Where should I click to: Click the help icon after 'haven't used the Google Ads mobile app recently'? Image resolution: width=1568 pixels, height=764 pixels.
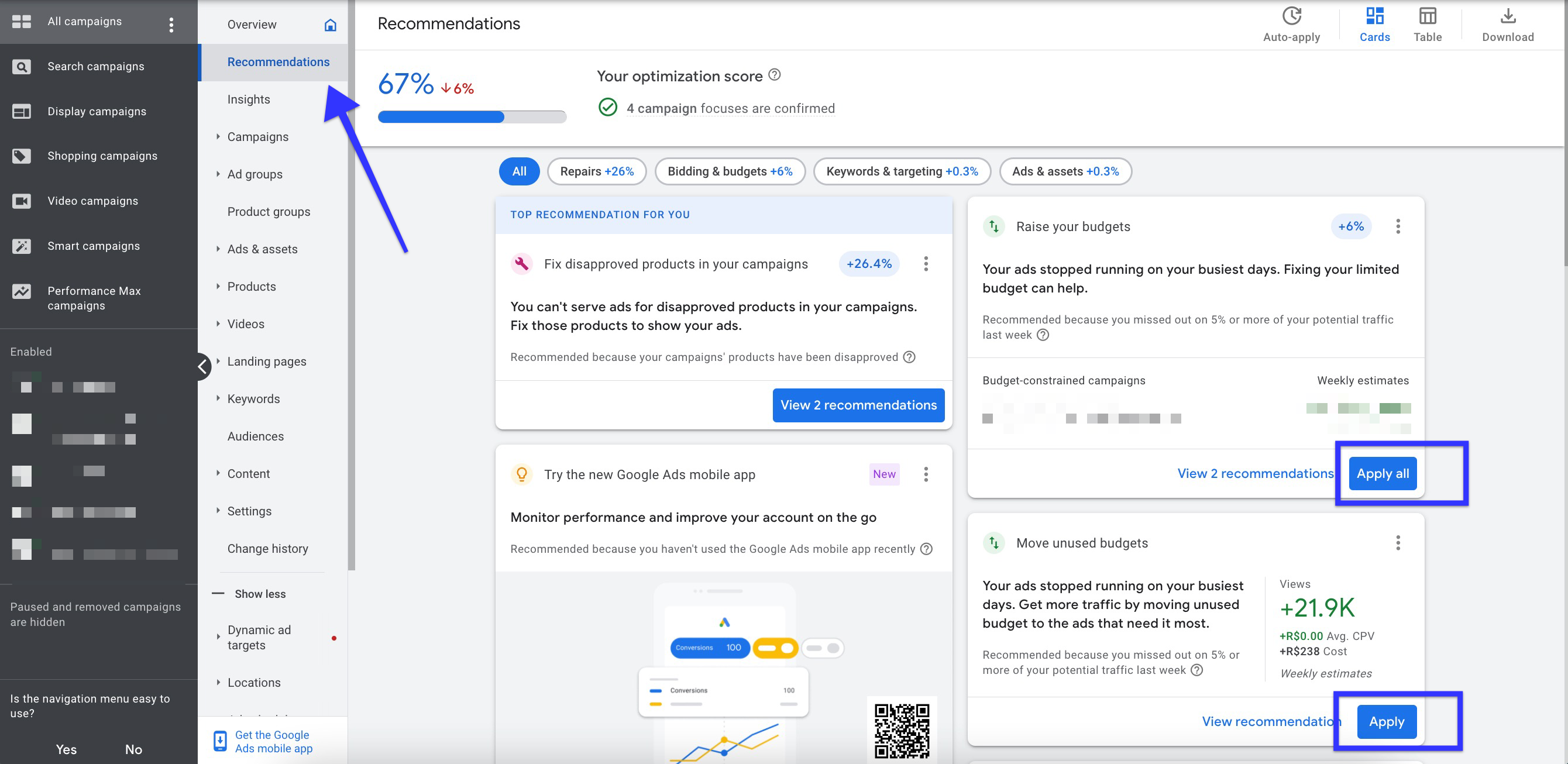[x=926, y=549]
